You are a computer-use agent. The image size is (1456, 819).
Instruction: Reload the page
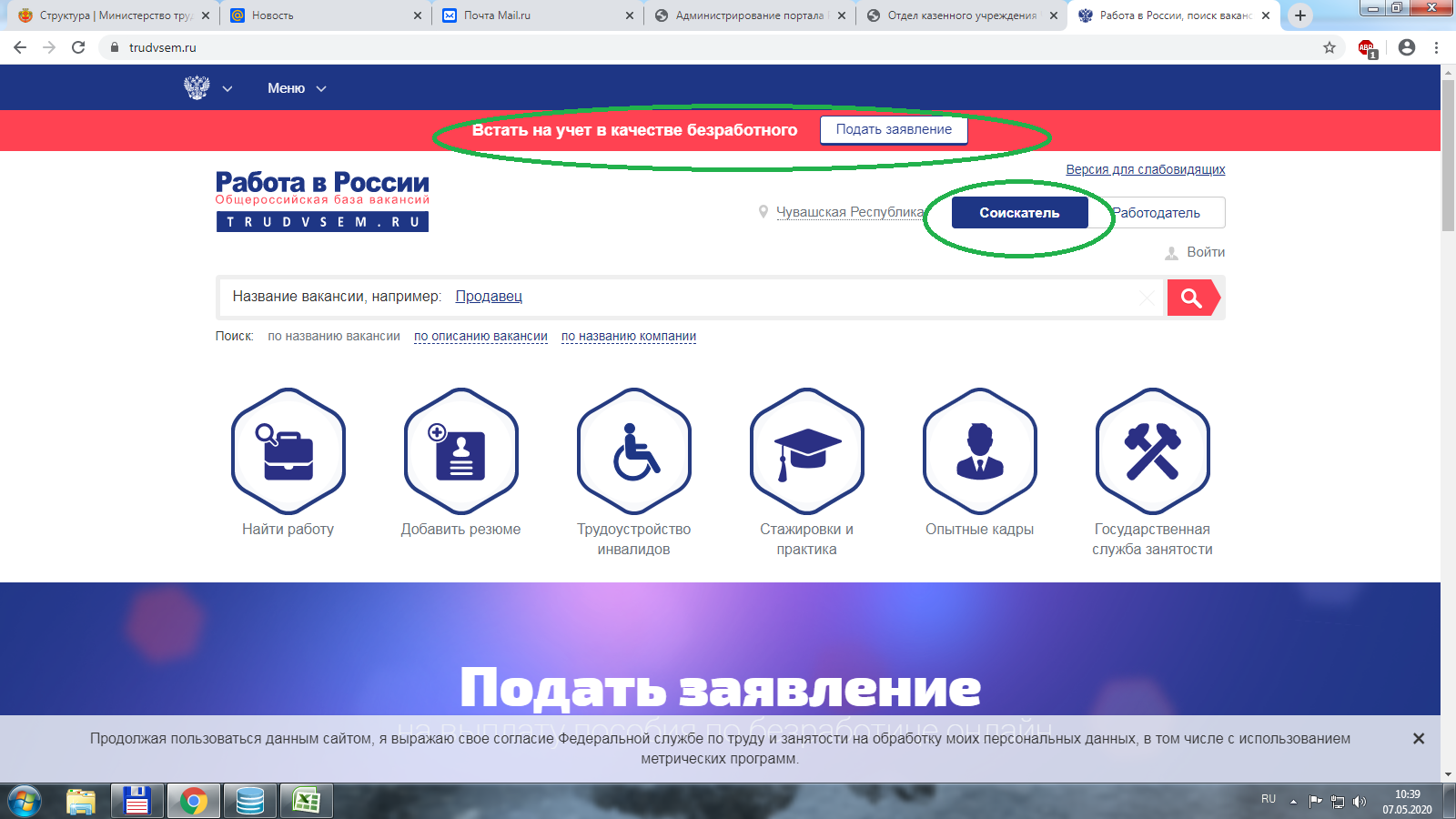78,47
